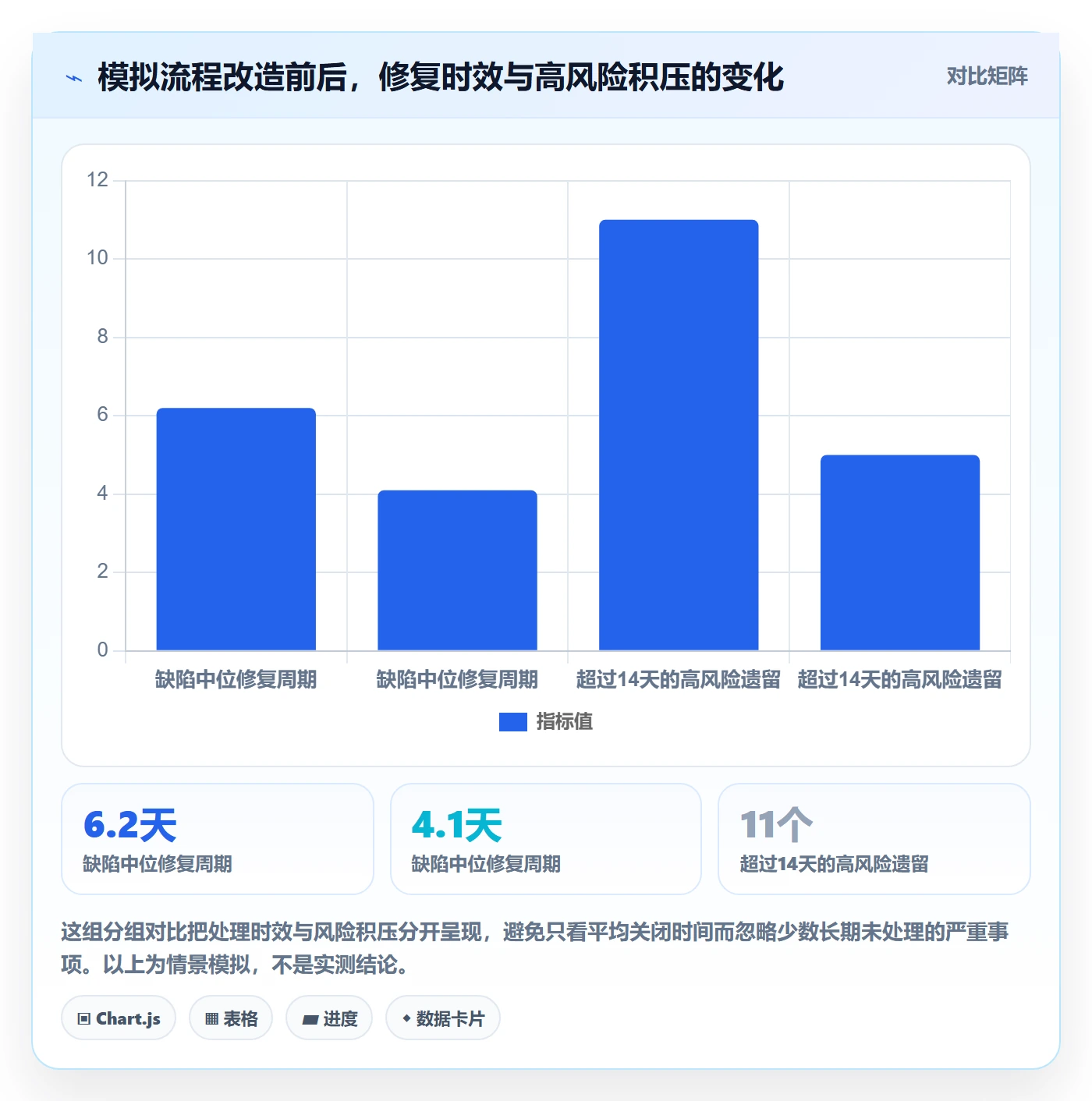The image size is (1092, 1101).
Task: Click the "进度" tag chip
Action: tap(329, 1018)
